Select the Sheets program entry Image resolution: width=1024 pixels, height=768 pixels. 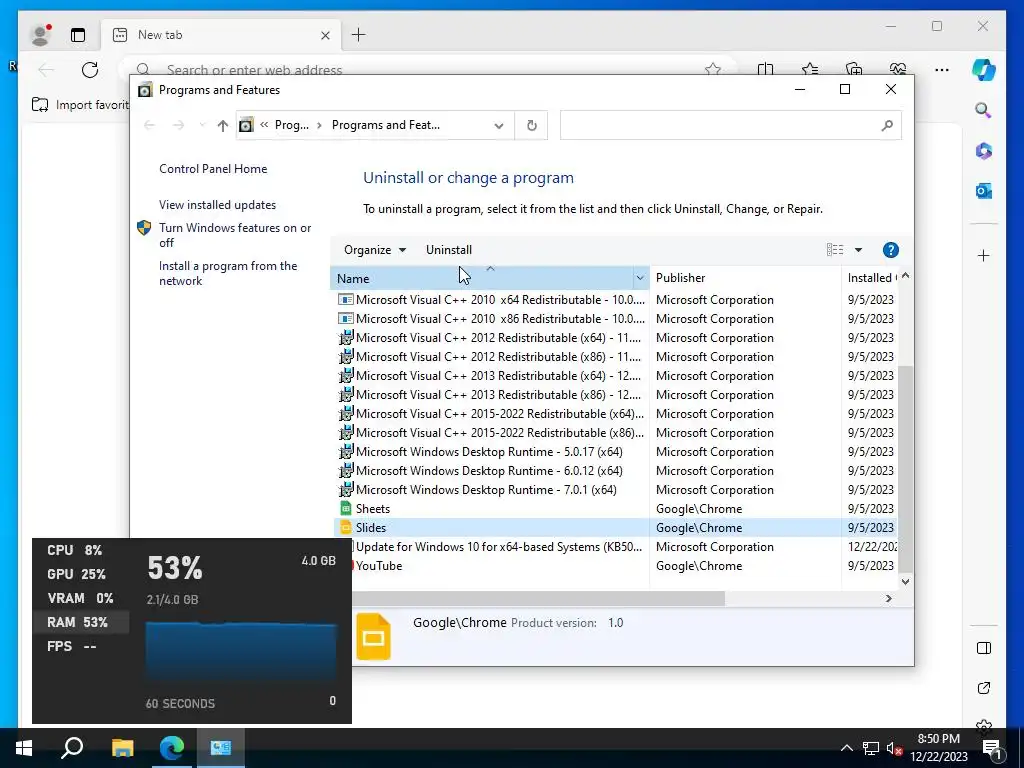[x=366, y=508]
